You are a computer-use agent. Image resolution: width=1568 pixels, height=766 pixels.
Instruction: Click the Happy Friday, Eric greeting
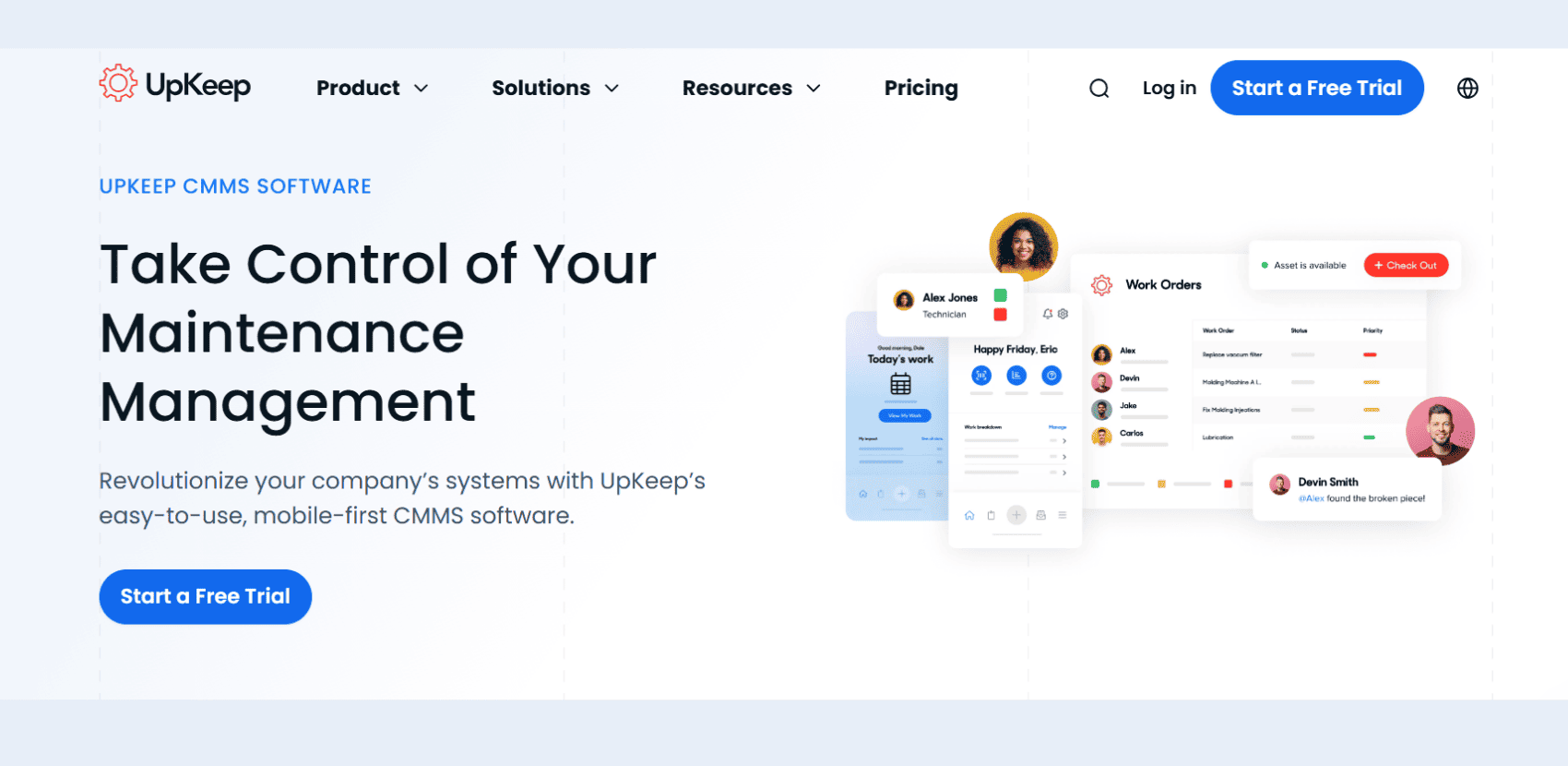coord(1016,350)
